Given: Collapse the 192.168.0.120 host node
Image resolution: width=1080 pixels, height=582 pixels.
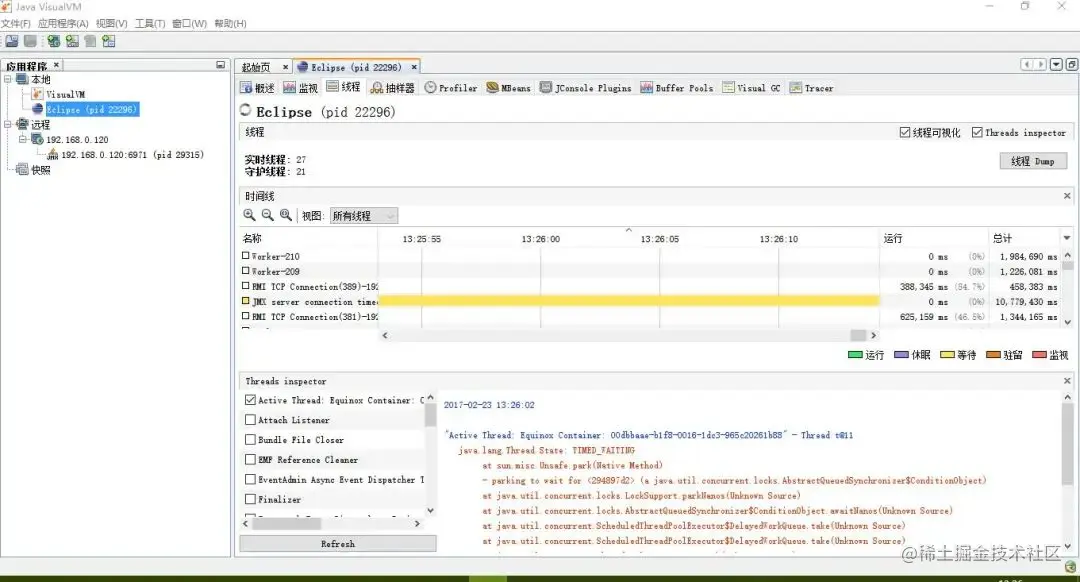Looking at the screenshot, I should point(23,139).
